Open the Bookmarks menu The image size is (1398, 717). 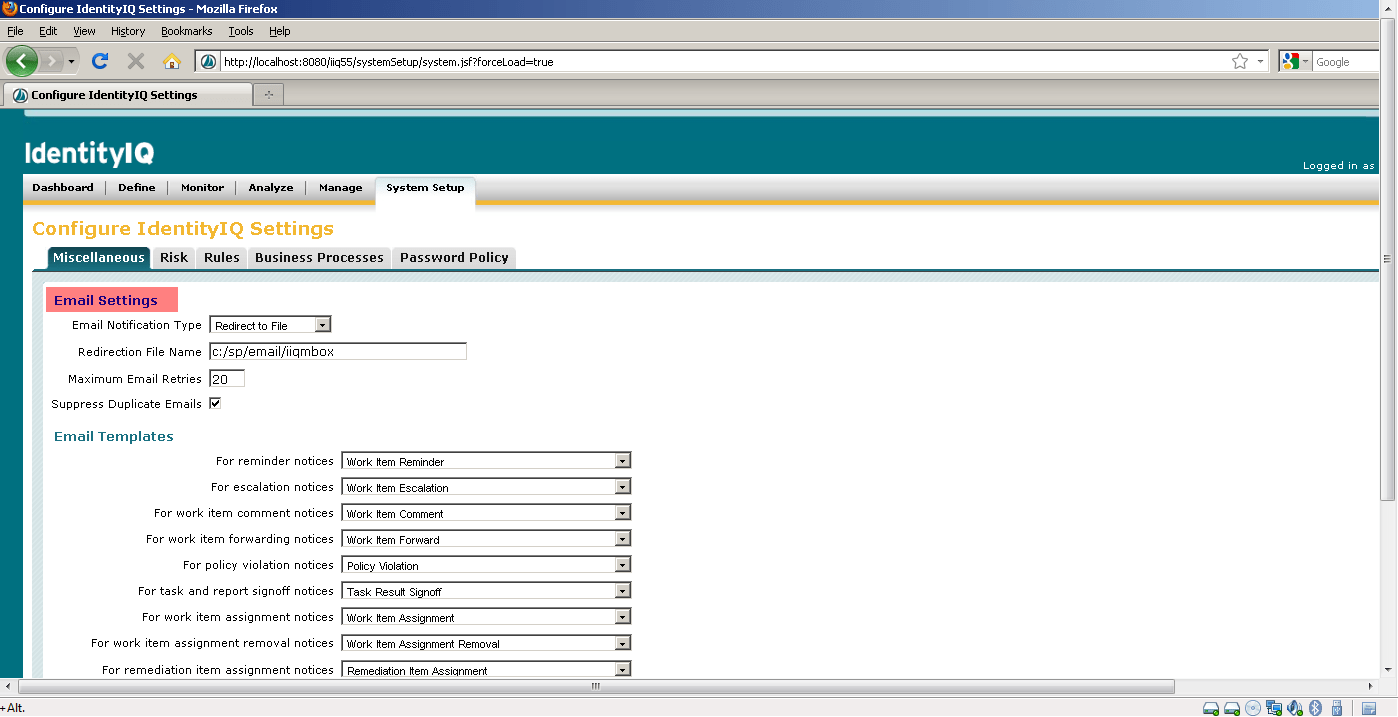(x=187, y=31)
